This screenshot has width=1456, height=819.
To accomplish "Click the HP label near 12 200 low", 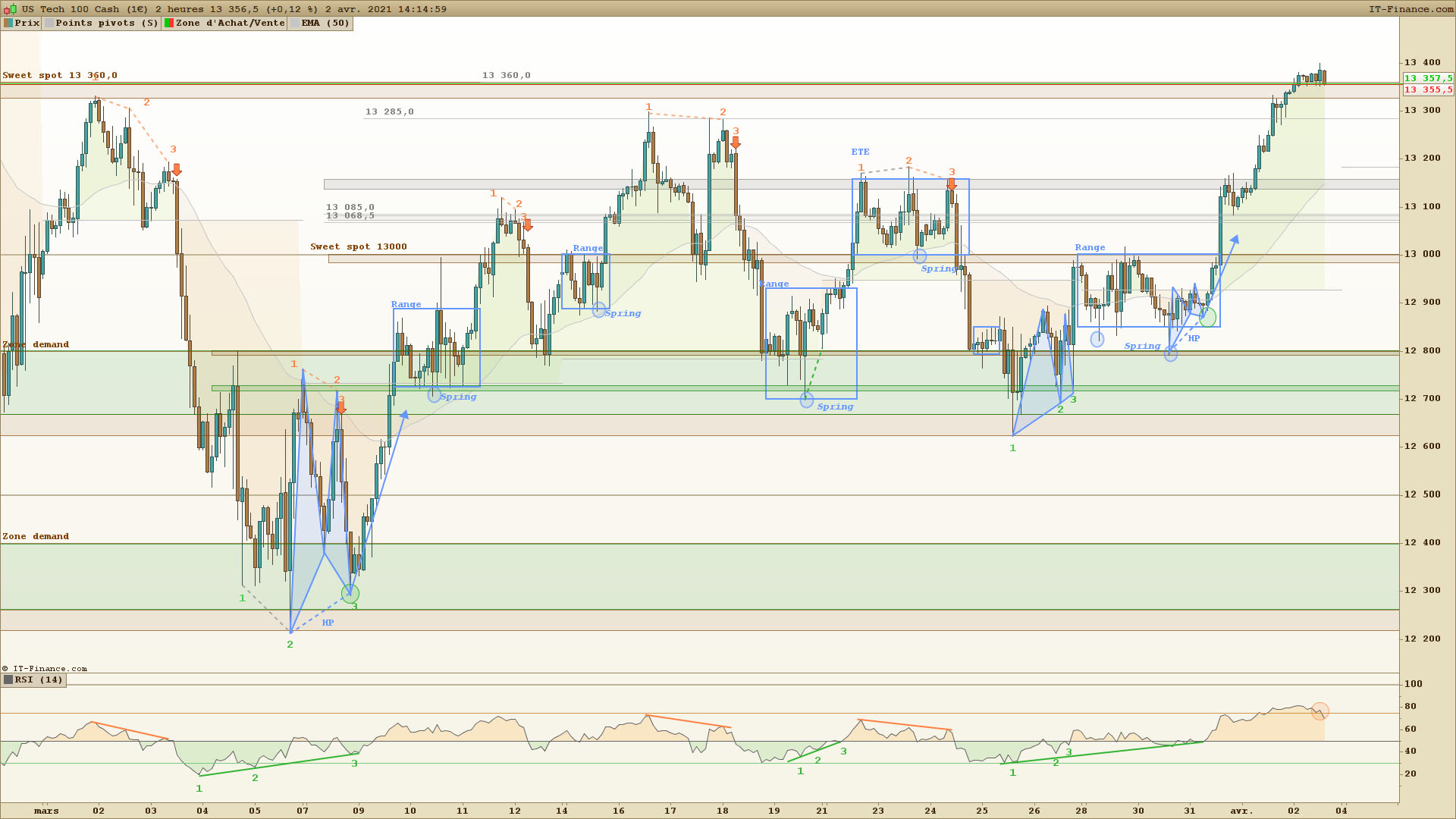I will (x=328, y=623).
